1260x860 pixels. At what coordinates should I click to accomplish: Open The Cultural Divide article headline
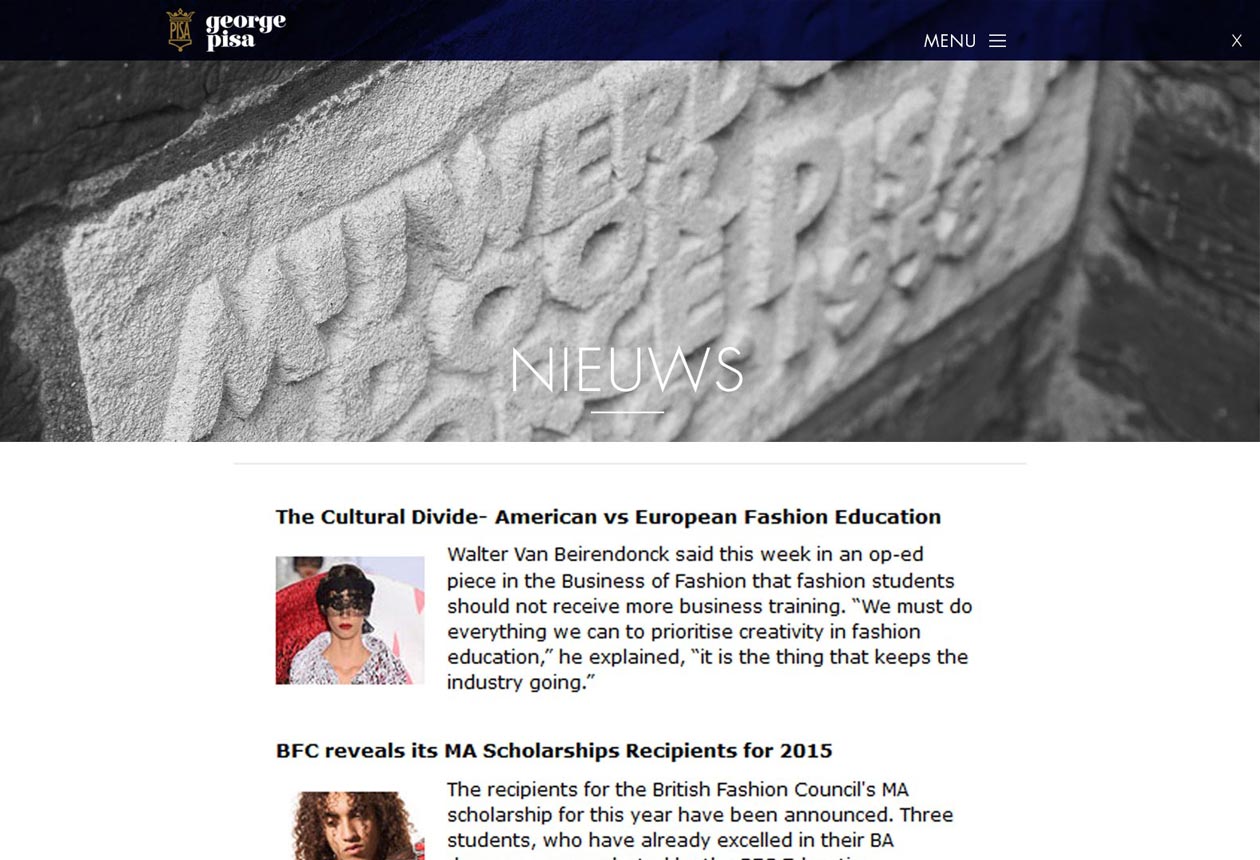click(x=608, y=517)
